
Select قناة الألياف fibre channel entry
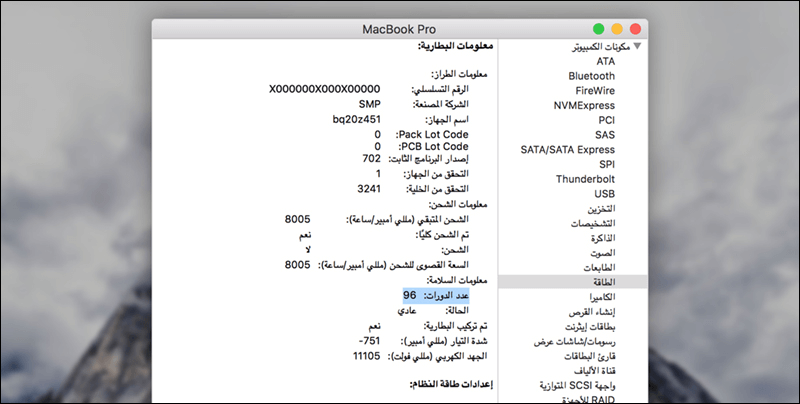[595, 371]
